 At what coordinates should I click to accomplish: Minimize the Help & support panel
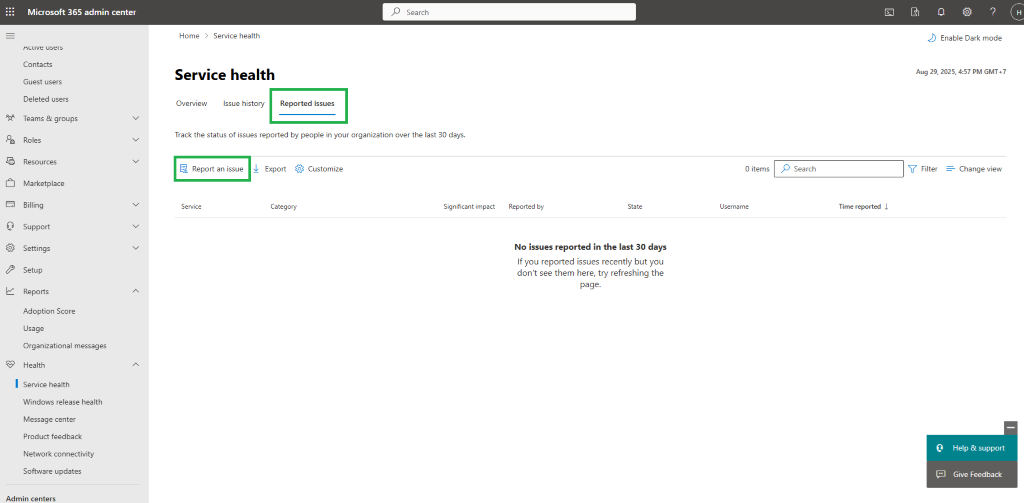click(1011, 428)
